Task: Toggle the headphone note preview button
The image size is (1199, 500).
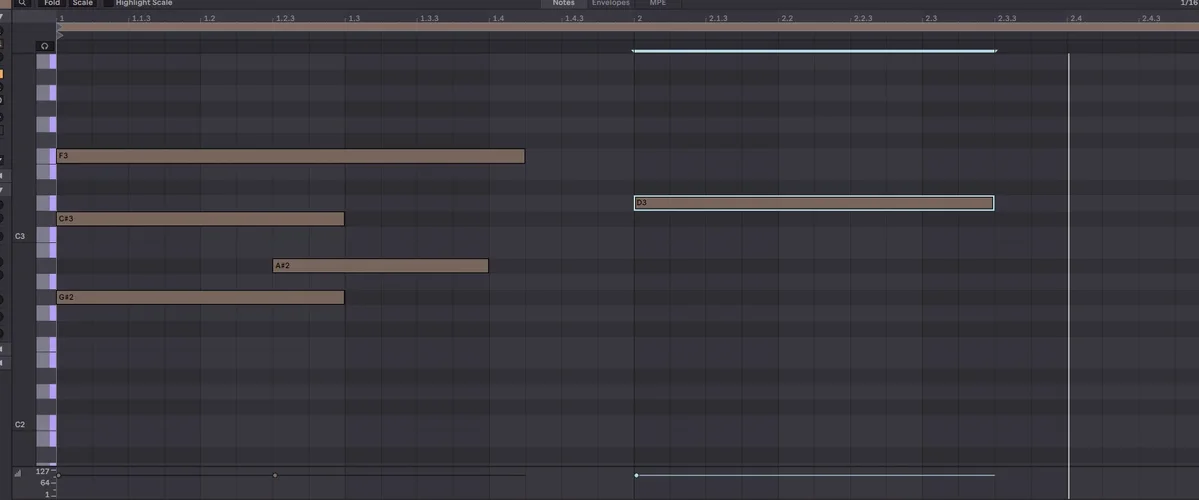Action: coord(44,46)
